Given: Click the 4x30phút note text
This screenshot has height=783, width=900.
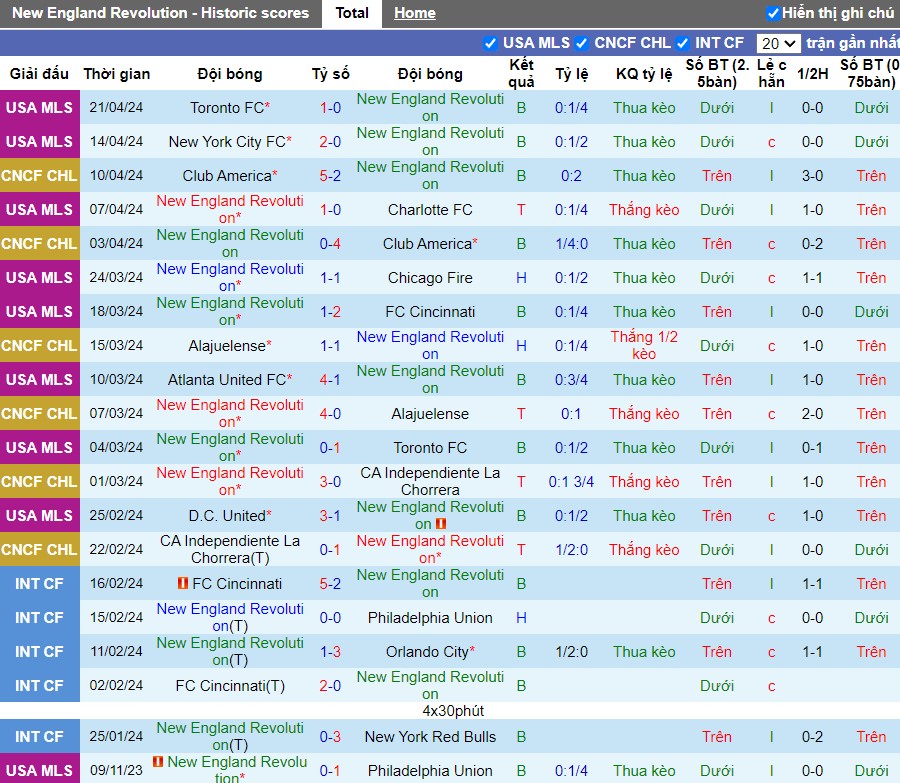Looking at the screenshot, I should coord(453,711).
